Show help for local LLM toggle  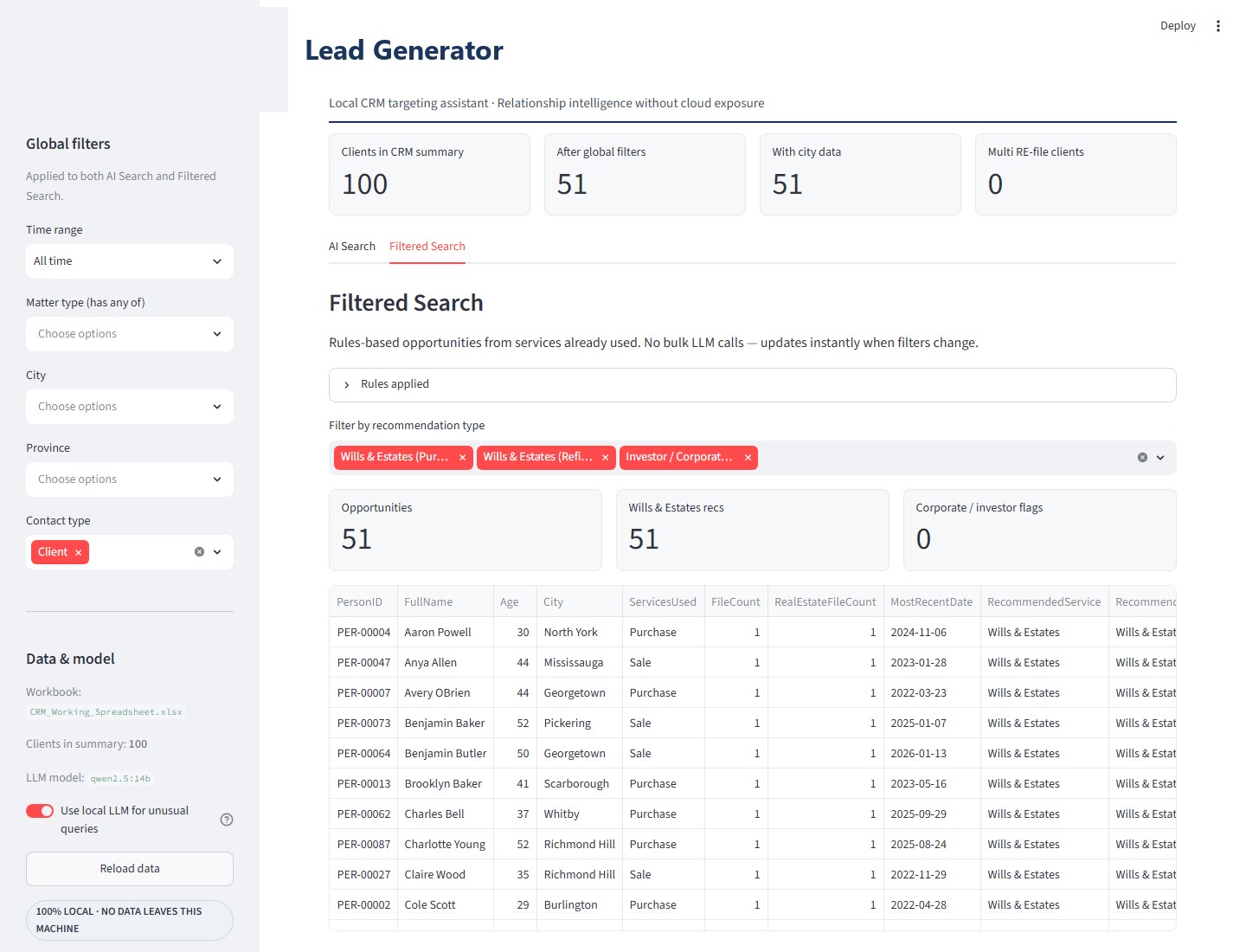click(x=227, y=820)
